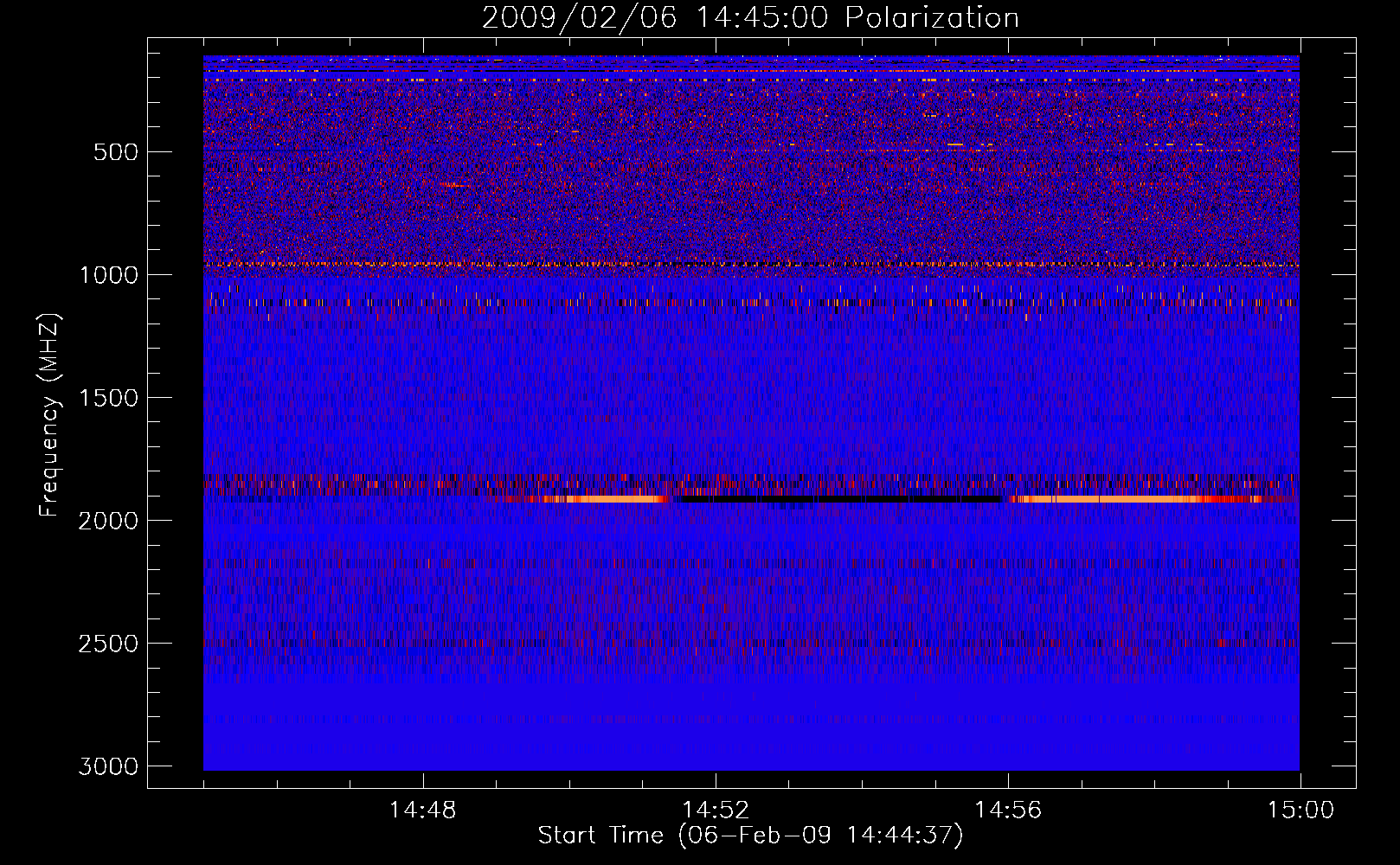This screenshot has height=865, width=1400.
Task: Click the 'Start Time (06-Feb-09 14:44:37)' axis label
Action: pos(750,836)
